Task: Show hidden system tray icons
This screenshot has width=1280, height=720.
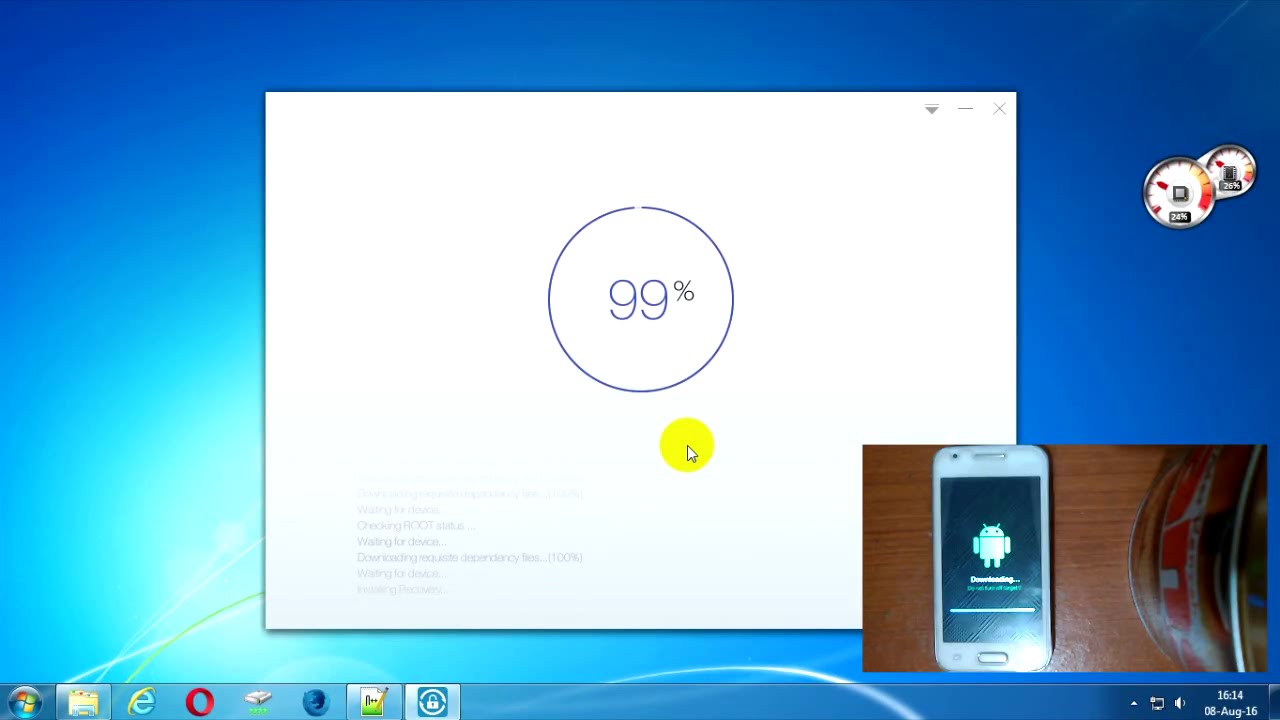Action: [x=1133, y=703]
